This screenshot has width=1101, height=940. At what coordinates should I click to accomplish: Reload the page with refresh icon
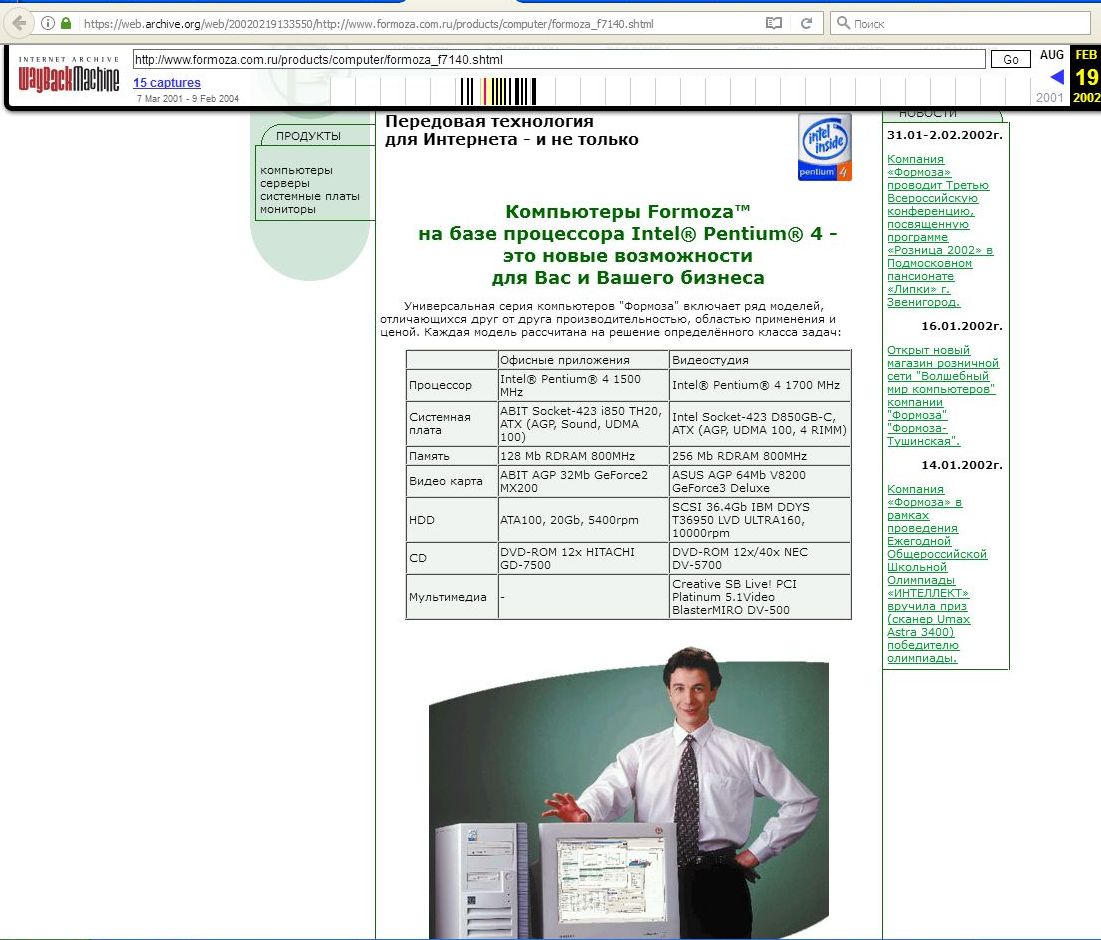click(807, 23)
